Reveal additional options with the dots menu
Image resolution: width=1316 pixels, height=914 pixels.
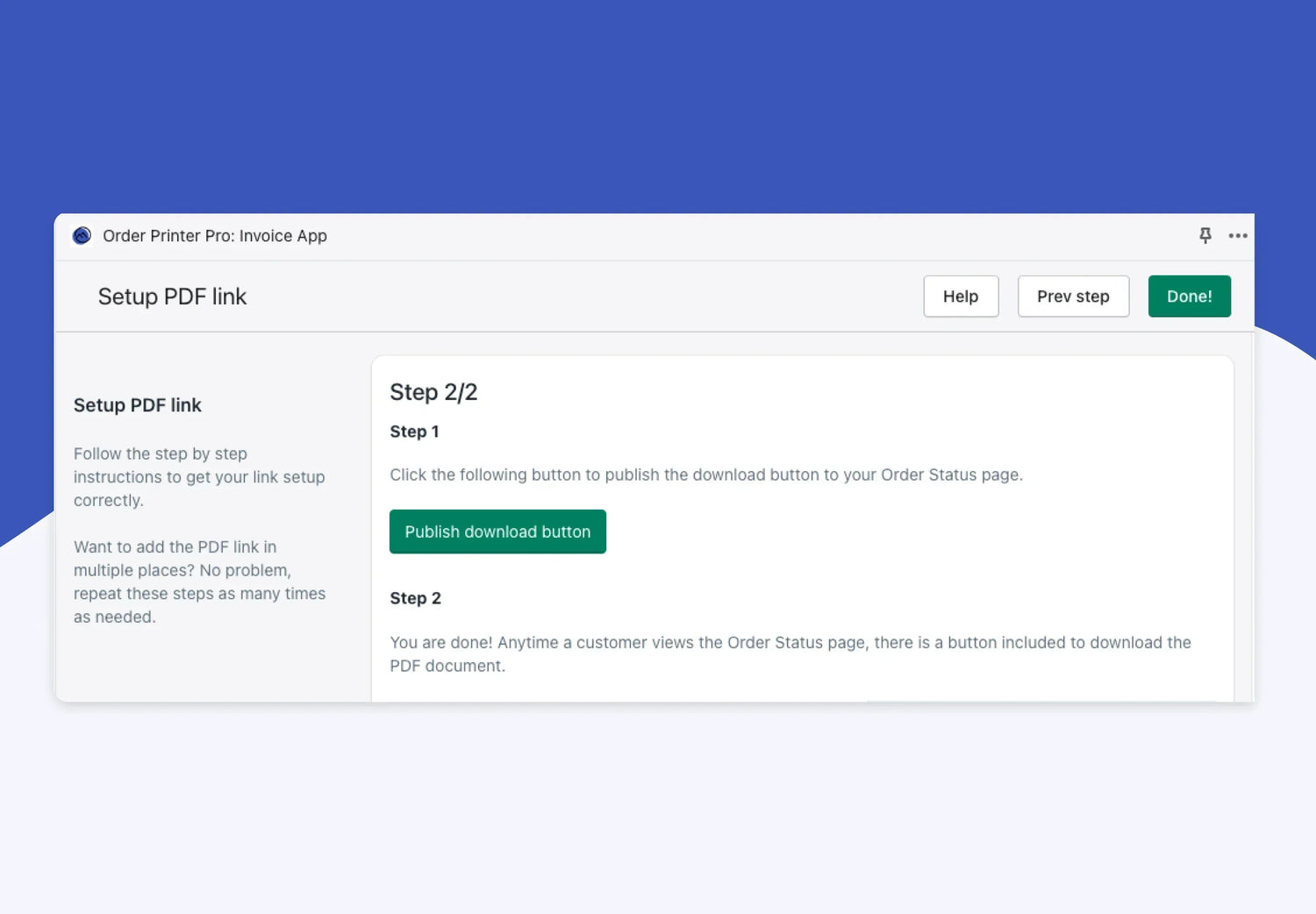(x=1238, y=235)
